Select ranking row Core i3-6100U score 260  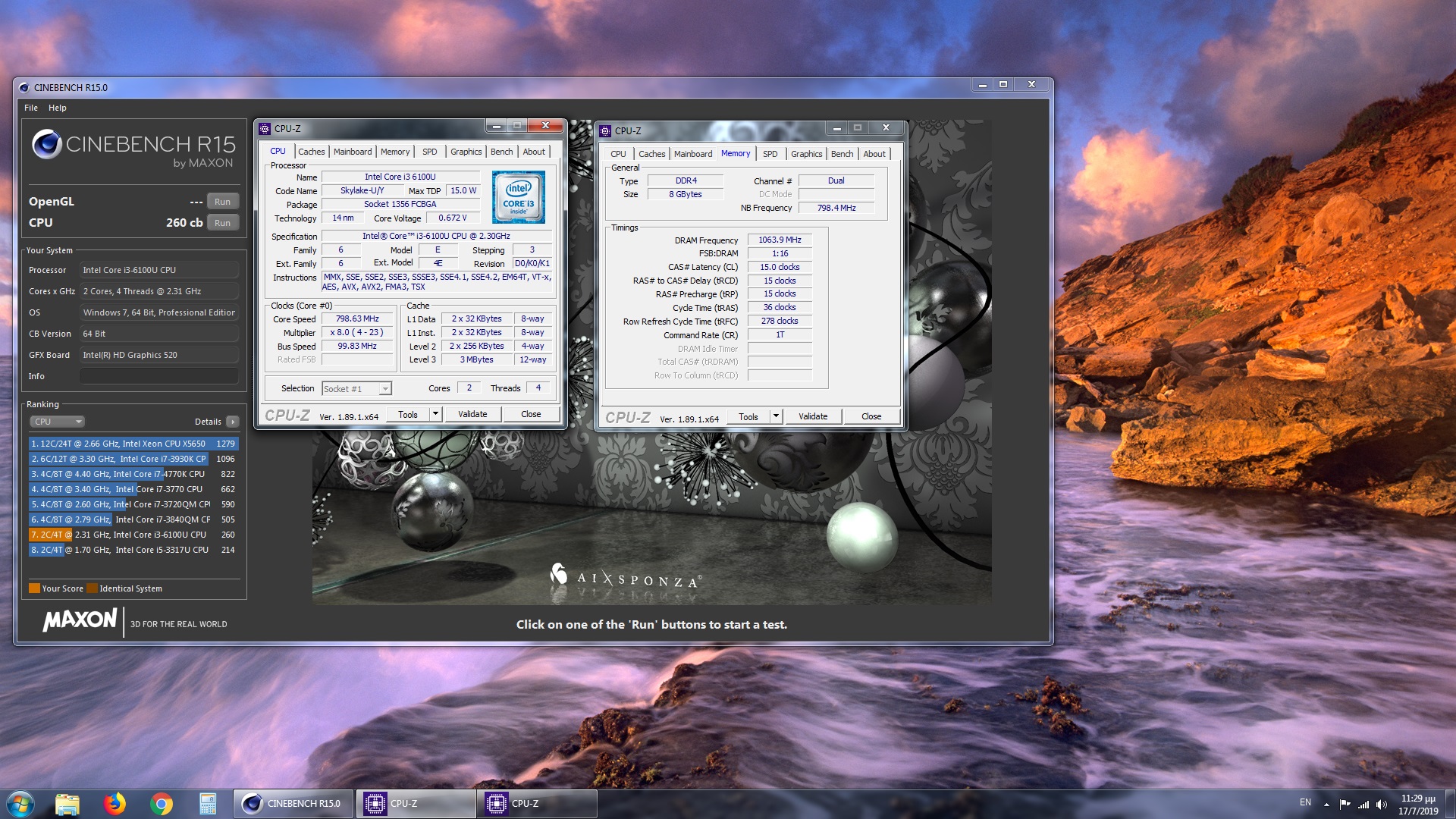point(133,535)
